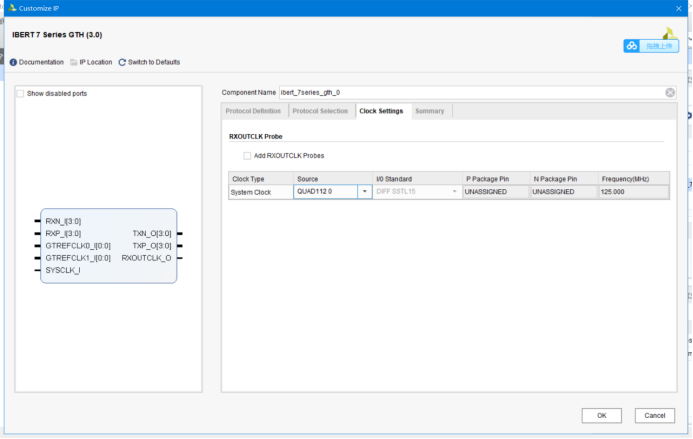Click the P Package Pin UNASSIGNED cell
Viewport: 693px width, 439px height.
click(x=495, y=192)
